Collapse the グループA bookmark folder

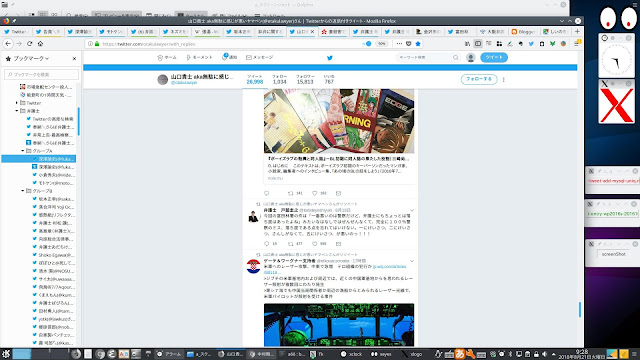point(23,151)
